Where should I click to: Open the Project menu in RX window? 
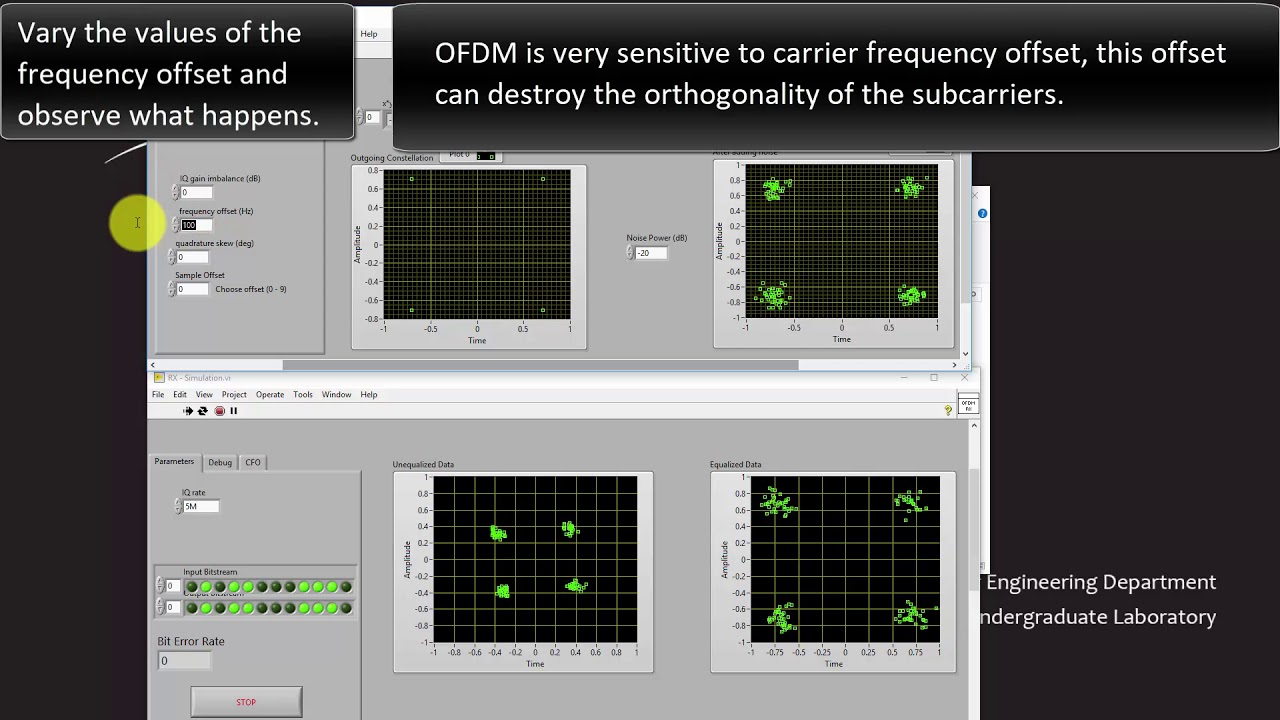point(234,395)
